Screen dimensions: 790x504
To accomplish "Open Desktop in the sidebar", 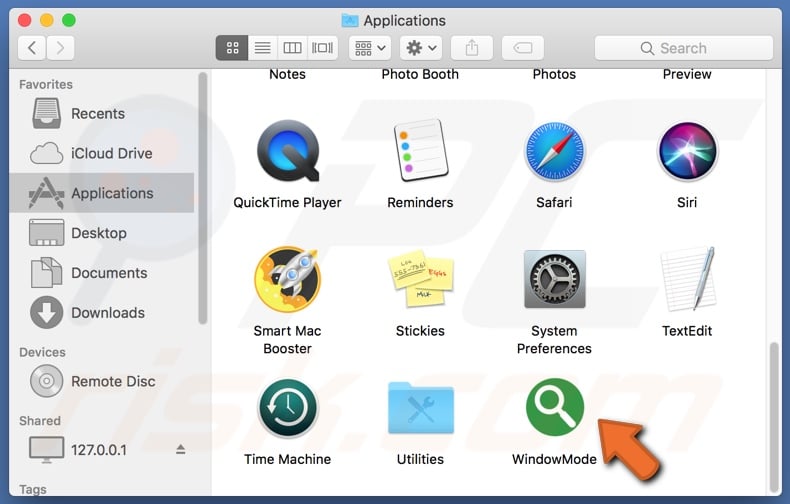I will click(x=101, y=233).
